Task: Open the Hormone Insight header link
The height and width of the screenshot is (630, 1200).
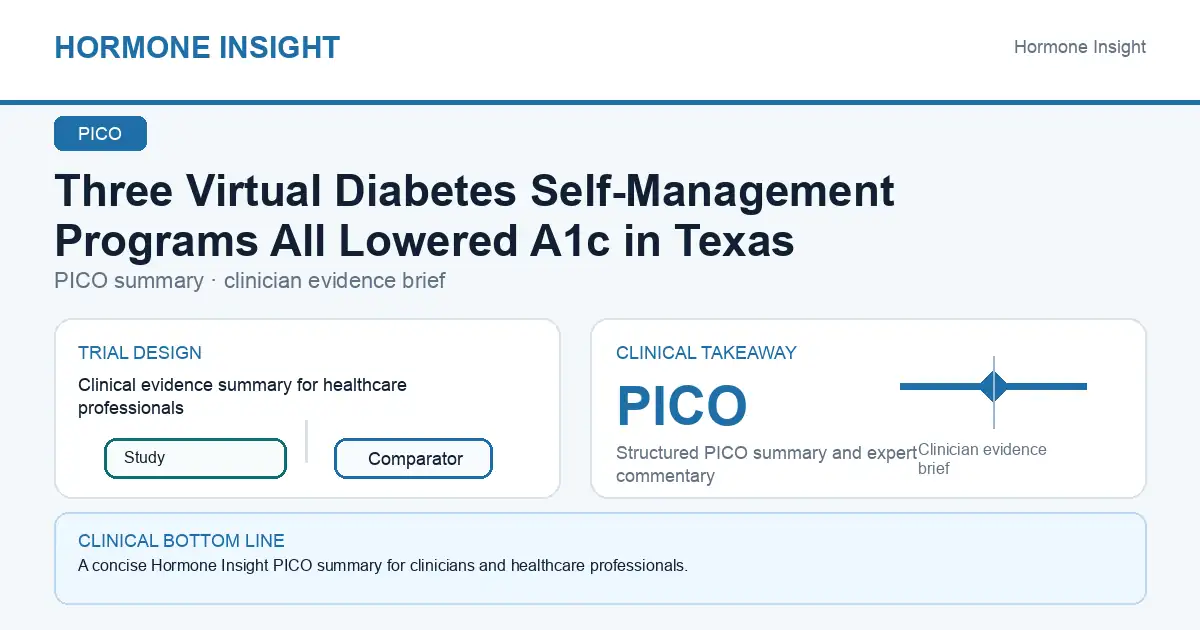Action: [x=1080, y=47]
